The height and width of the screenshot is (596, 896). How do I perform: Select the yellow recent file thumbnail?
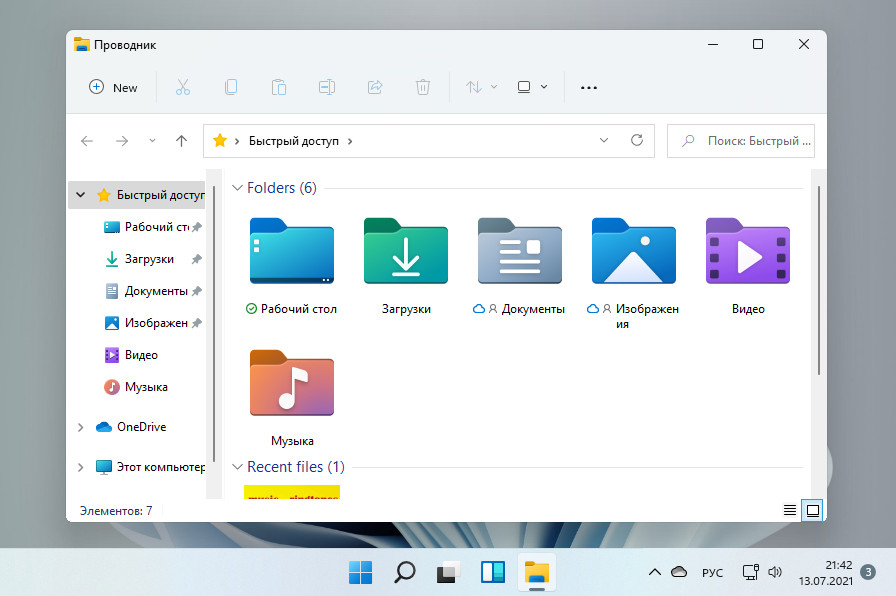292,492
